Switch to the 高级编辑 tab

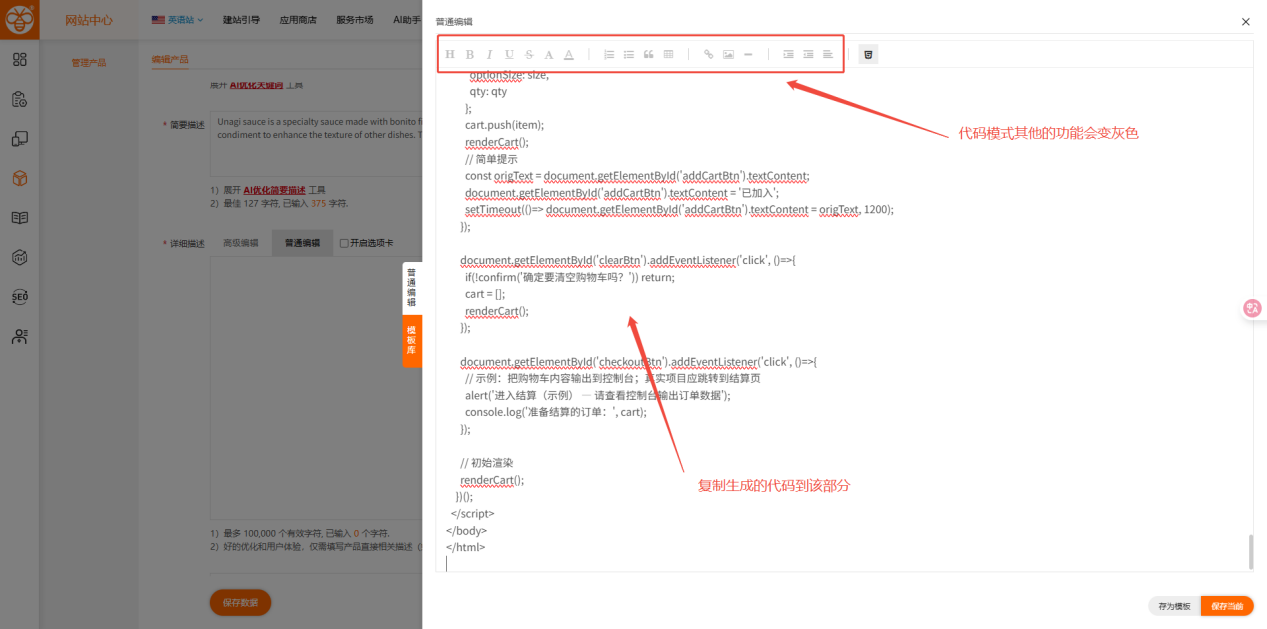pos(240,243)
